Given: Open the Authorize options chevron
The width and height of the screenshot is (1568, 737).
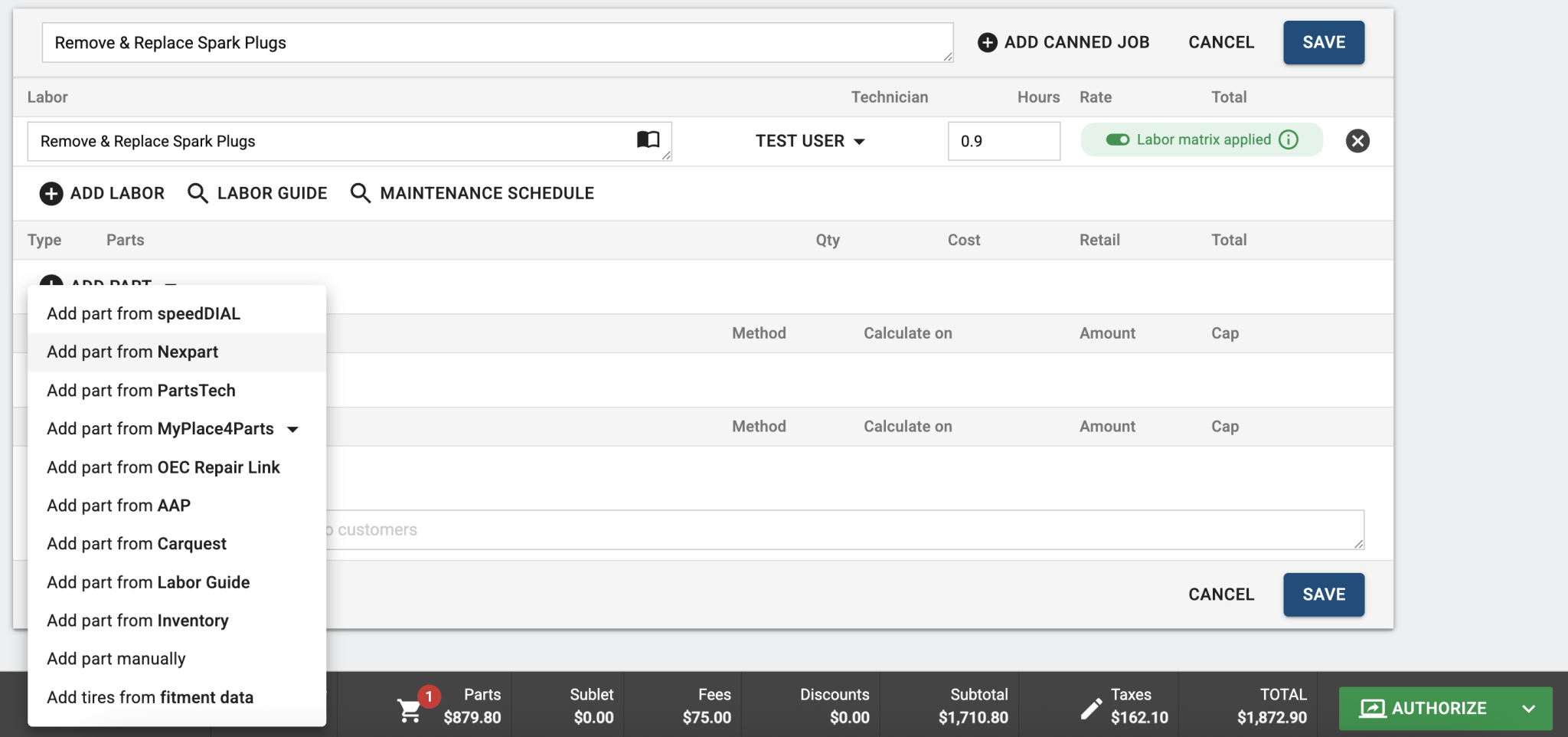Looking at the screenshot, I should pos(1528,707).
